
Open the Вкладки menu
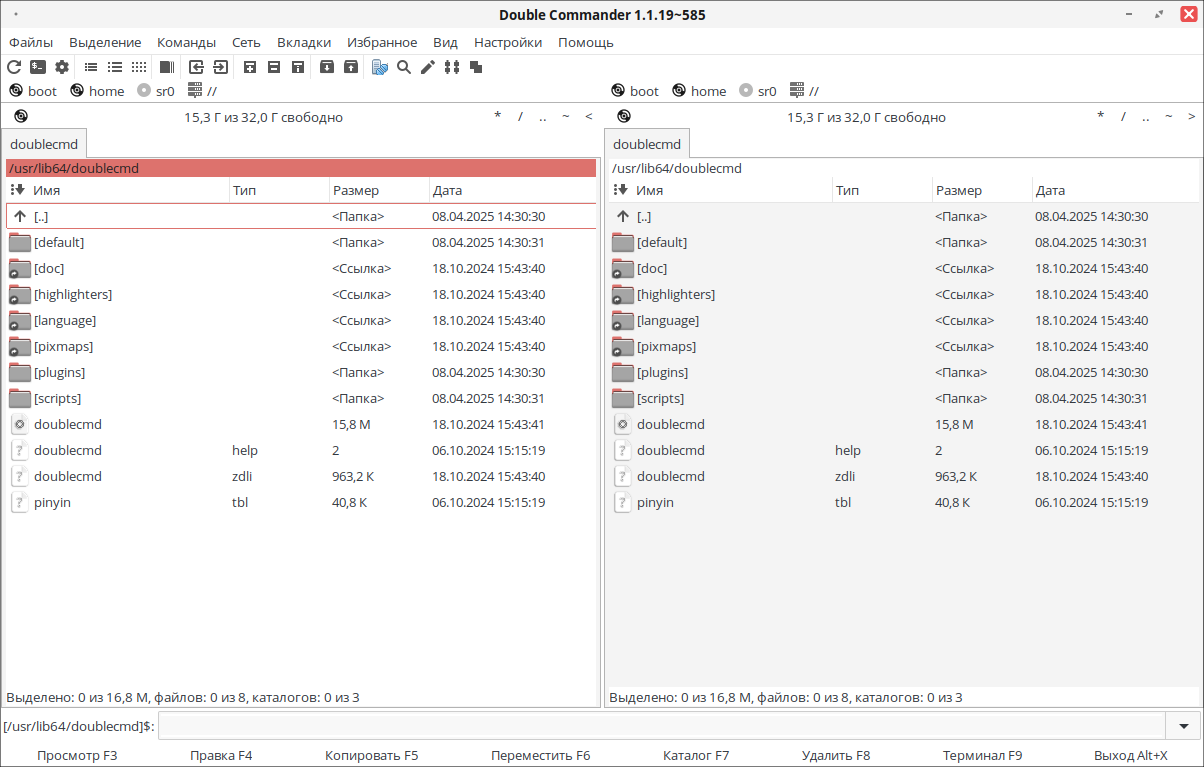[x=304, y=42]
